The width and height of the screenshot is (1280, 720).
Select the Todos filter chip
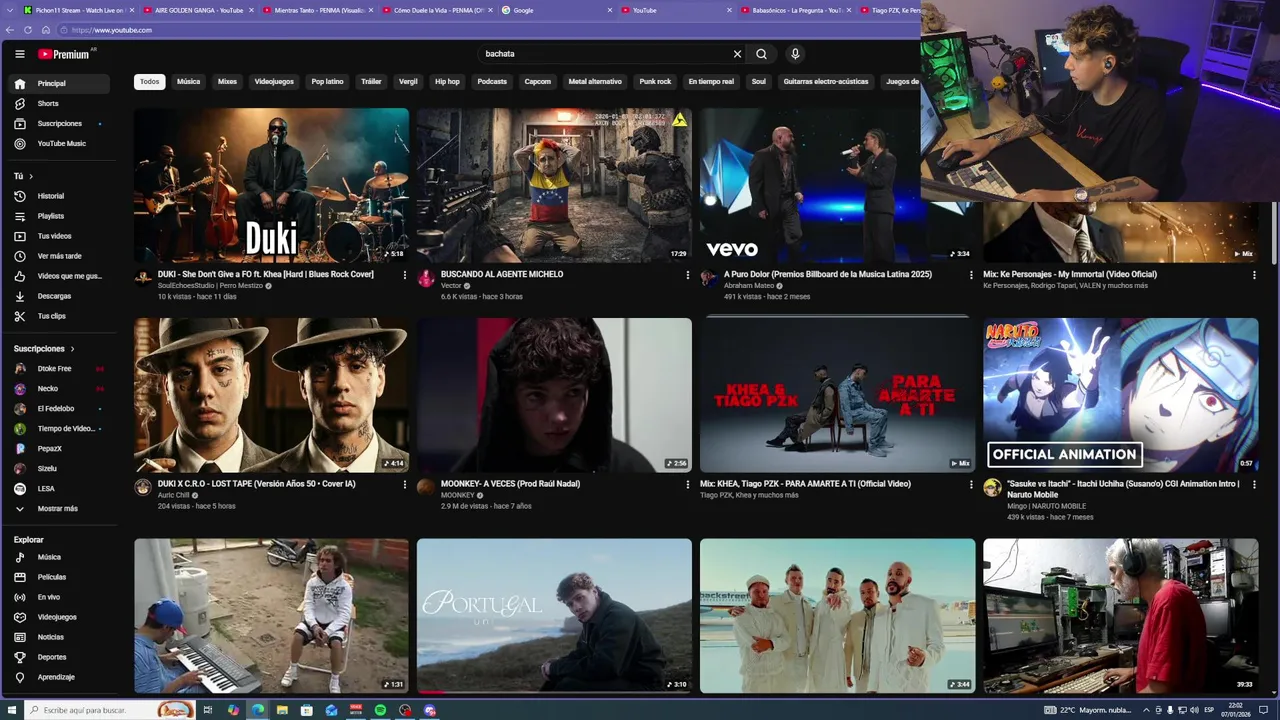149,82
